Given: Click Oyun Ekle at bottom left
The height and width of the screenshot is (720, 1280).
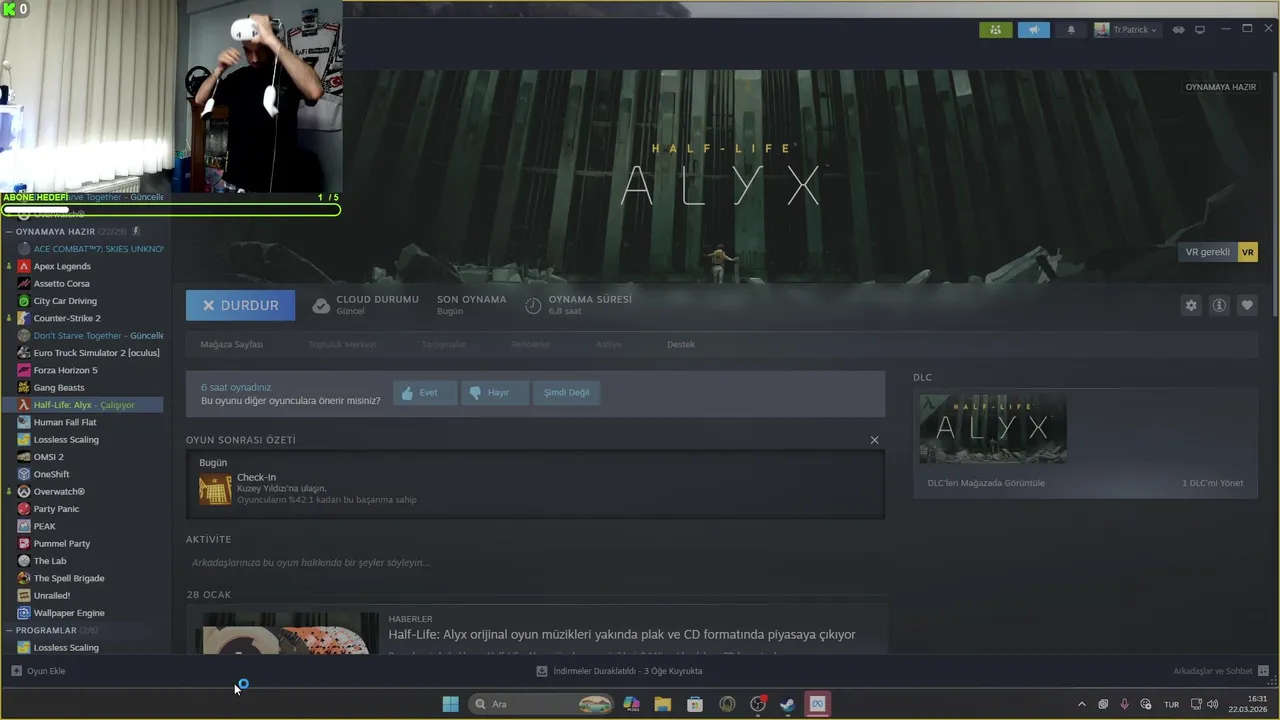Looking at the screenshot, I should tap(38, 671).
